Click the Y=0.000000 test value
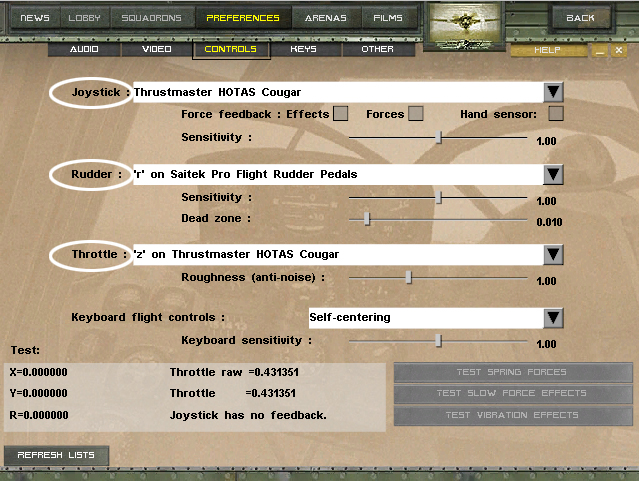Viewport: 639px width, 481px height. (x=39, y=393)
